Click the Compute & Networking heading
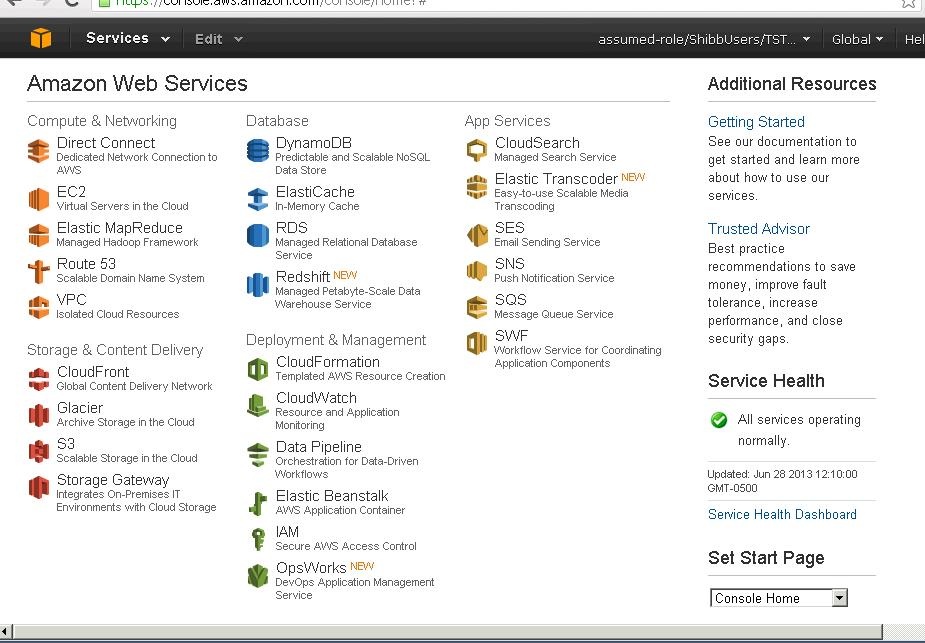Viewport: 925px width, 643px height. coord(102,121)
